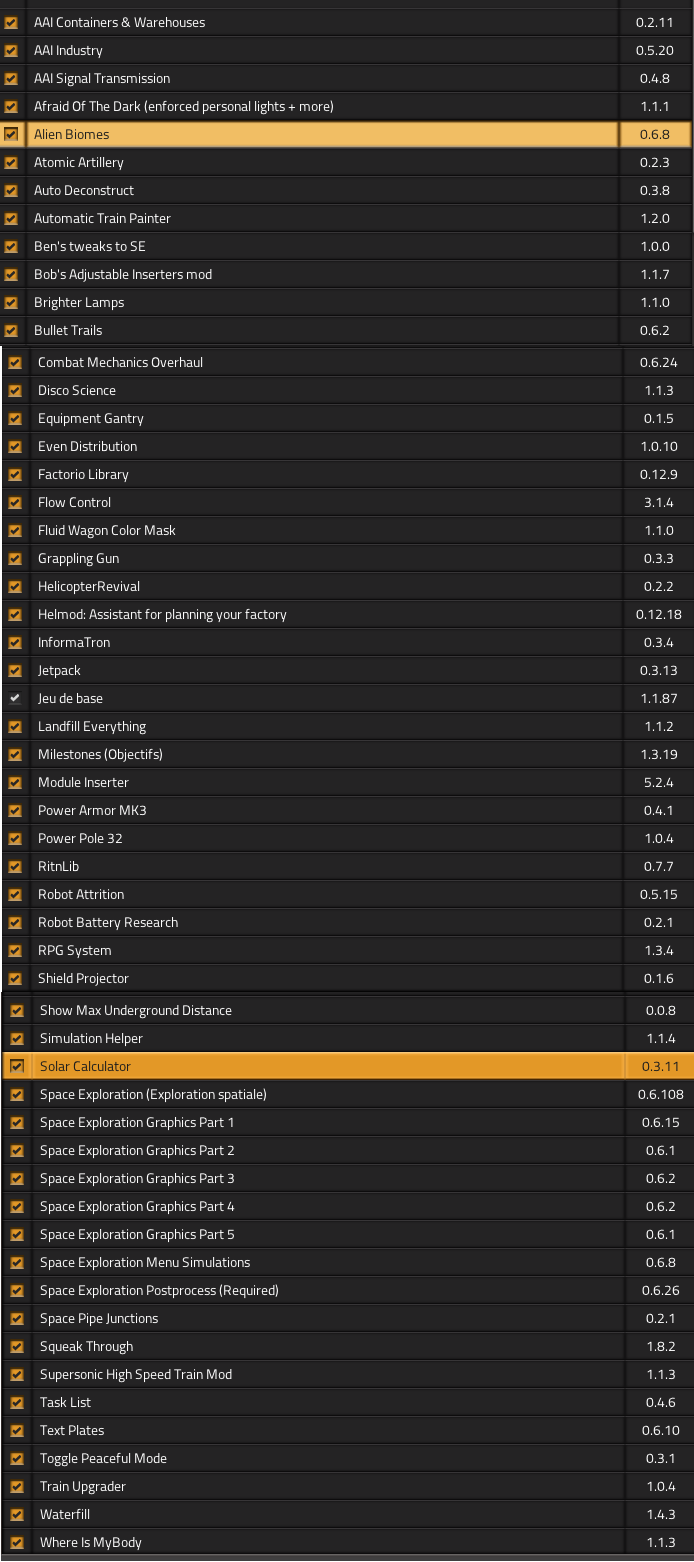Select Space Exploration Graphics Part 5
694x1562 pixels.
[328, 1234]
